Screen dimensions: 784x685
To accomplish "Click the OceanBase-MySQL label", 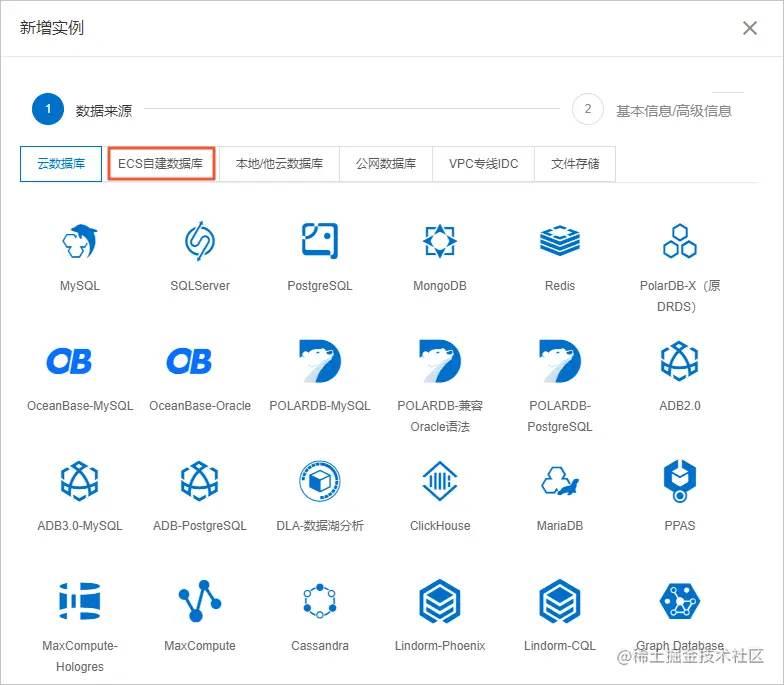I will point(80,406).
